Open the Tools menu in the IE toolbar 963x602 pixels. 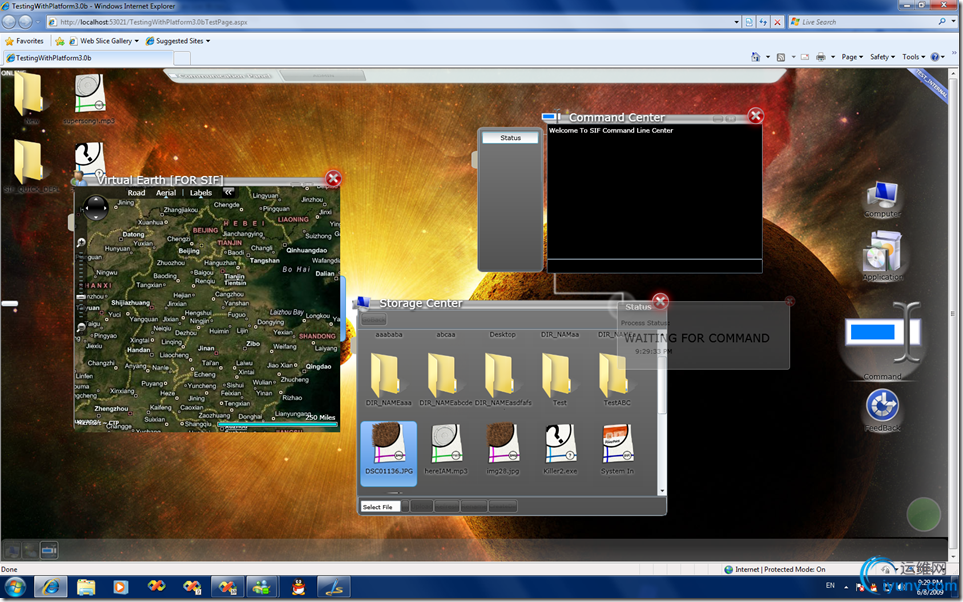click(913, 57)
